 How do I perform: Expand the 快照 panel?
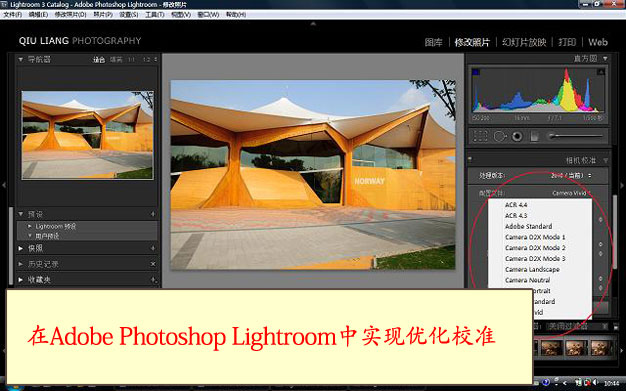coord(20,248)
